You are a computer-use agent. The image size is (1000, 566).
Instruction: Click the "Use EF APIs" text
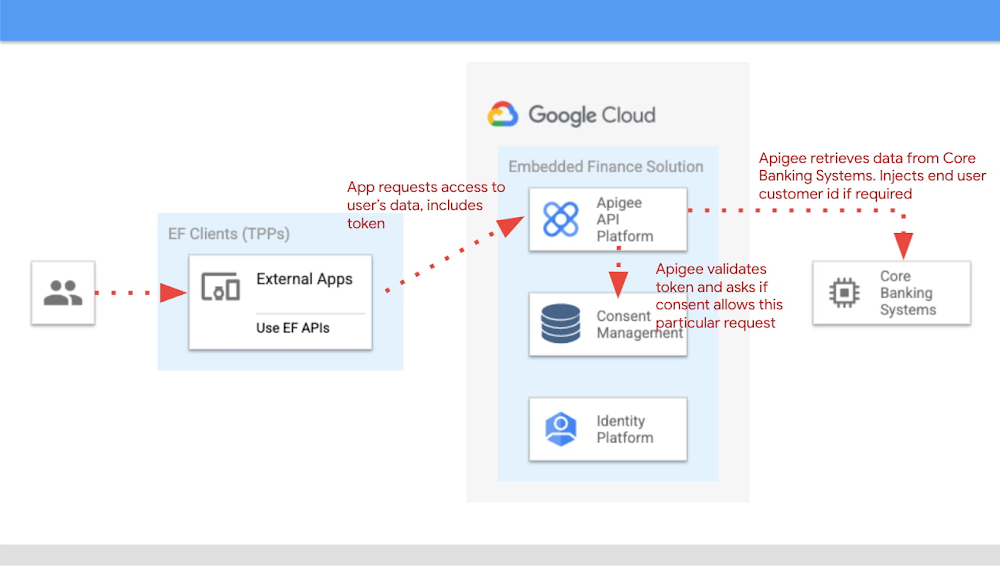pyautogui.click(x=293, y=327)
